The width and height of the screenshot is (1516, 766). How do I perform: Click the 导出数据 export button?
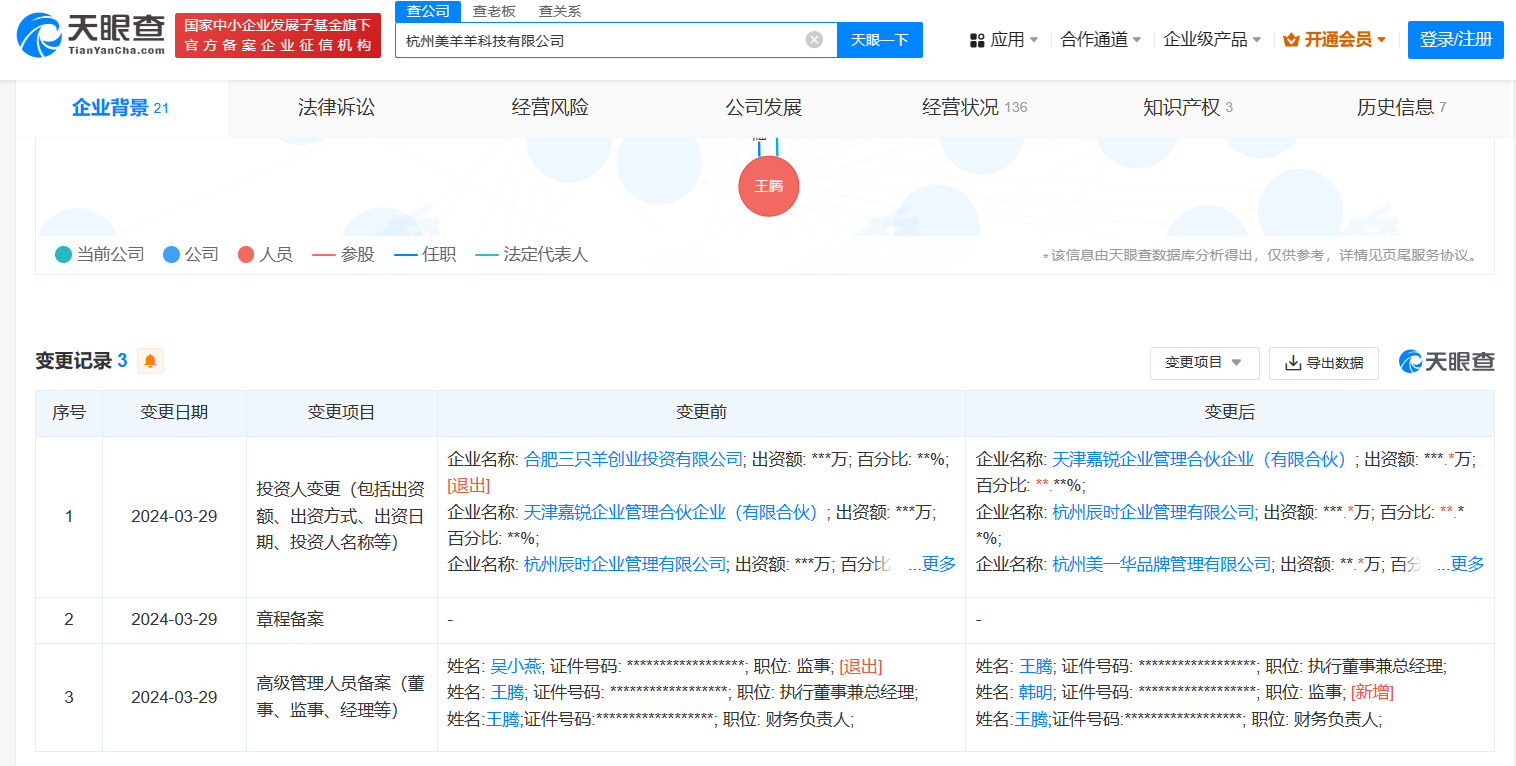1324,363
